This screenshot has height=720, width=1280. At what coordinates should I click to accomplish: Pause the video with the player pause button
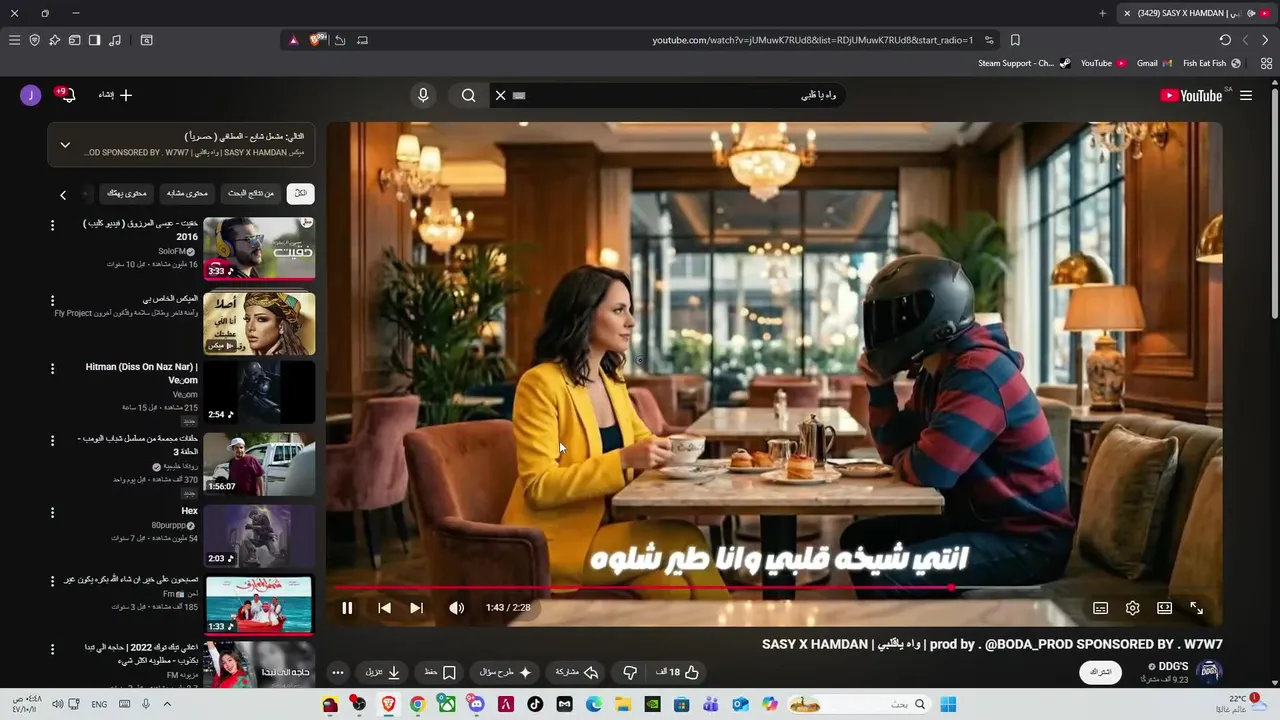click(x=347, y=608)
